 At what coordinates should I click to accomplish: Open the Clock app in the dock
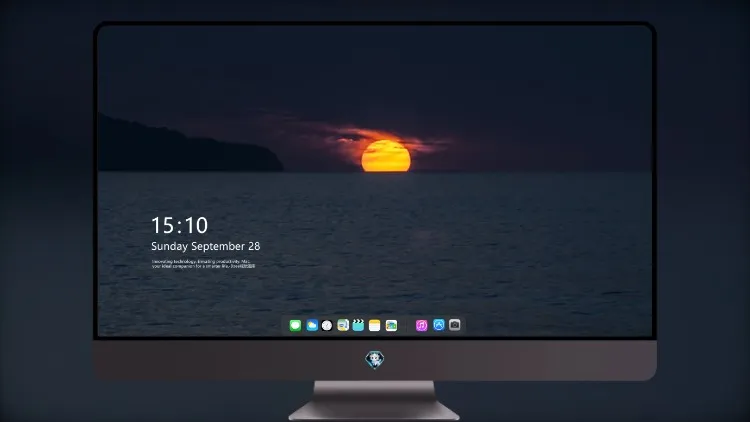(327, 325)
